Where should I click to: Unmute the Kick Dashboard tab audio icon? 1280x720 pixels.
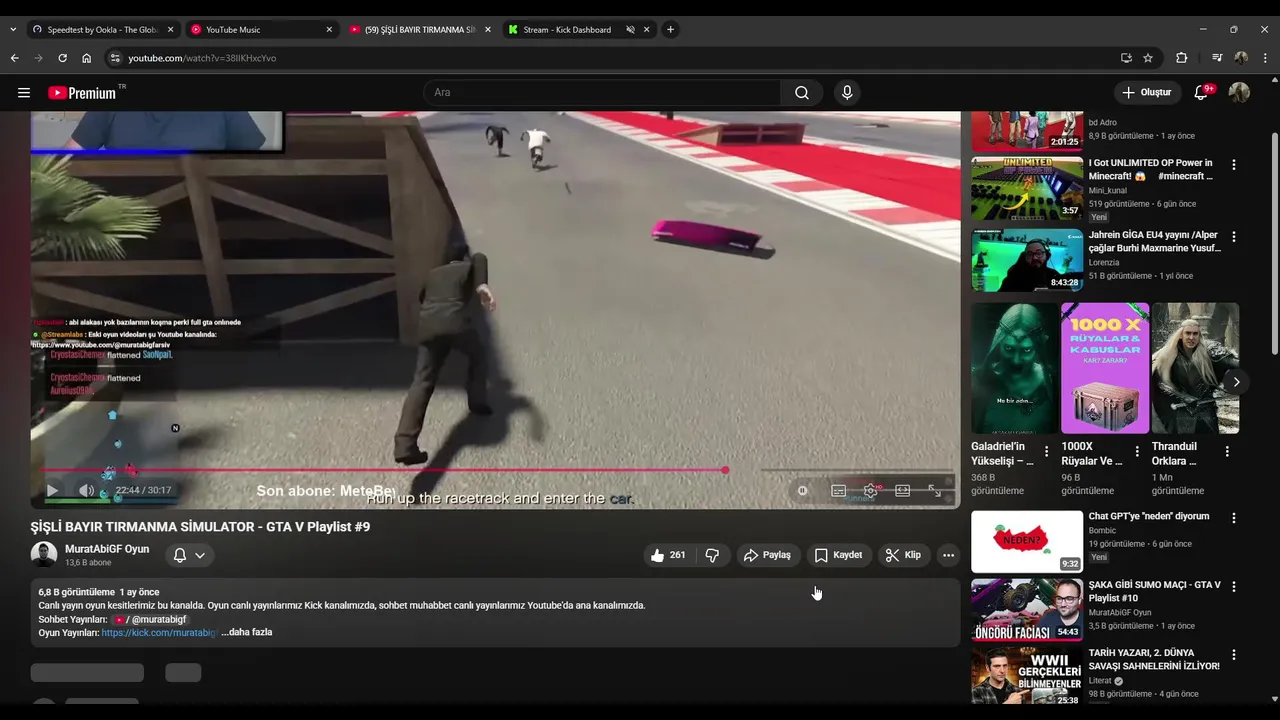pyautogui.click(x=630, y=30)
